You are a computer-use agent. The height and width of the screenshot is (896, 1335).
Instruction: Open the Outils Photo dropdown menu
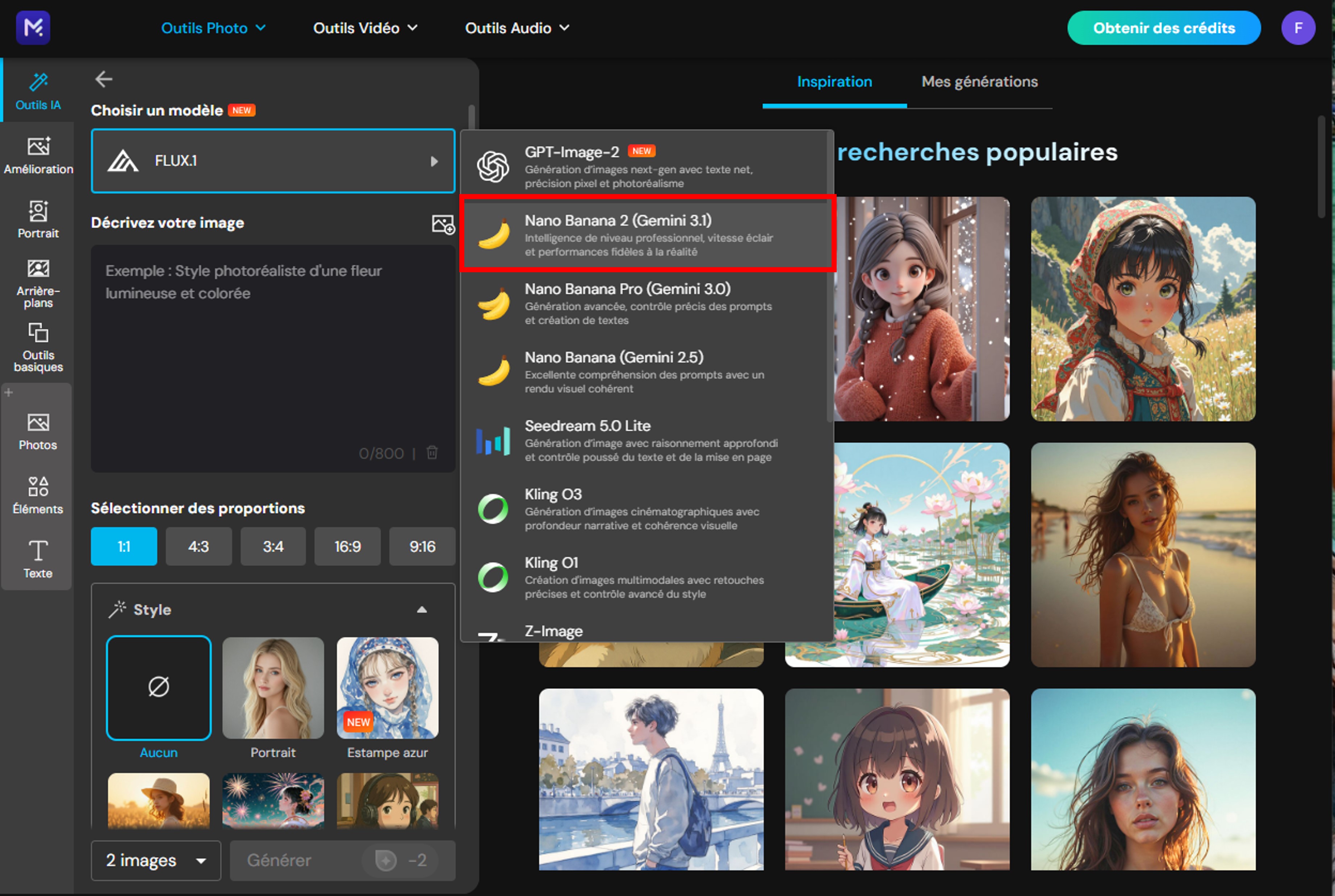(x=213, y=28)
